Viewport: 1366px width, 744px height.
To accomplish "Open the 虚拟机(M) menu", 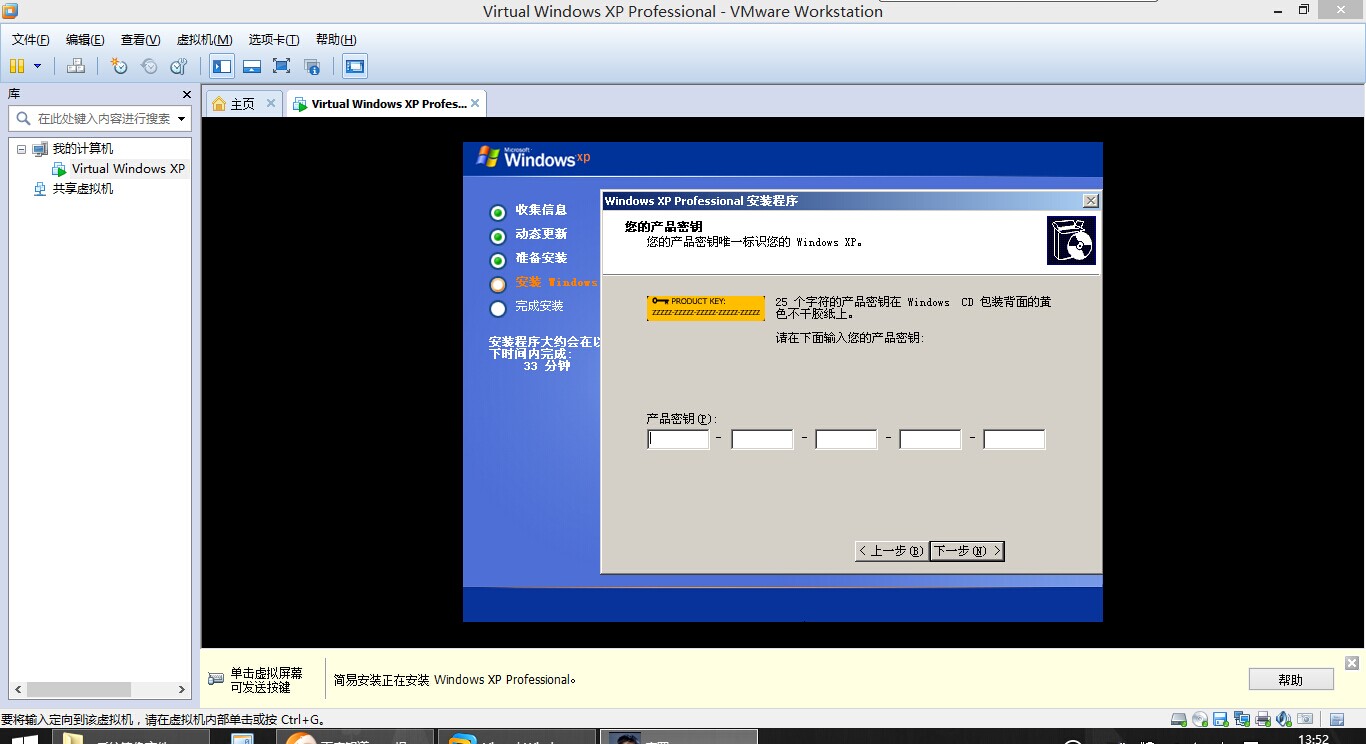I will coord(204,40).
